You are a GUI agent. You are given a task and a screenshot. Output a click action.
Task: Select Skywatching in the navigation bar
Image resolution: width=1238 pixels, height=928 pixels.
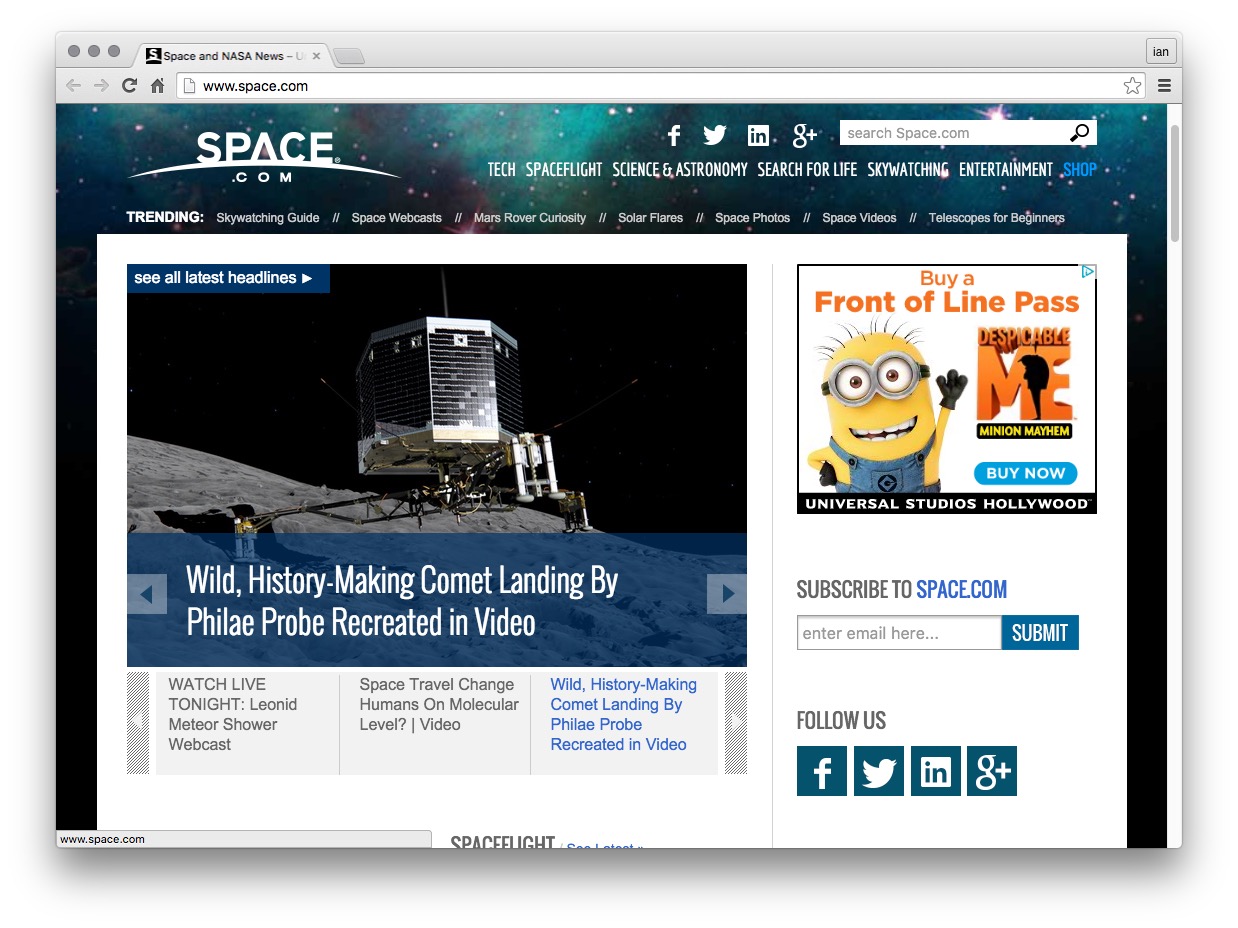point(907,170)
